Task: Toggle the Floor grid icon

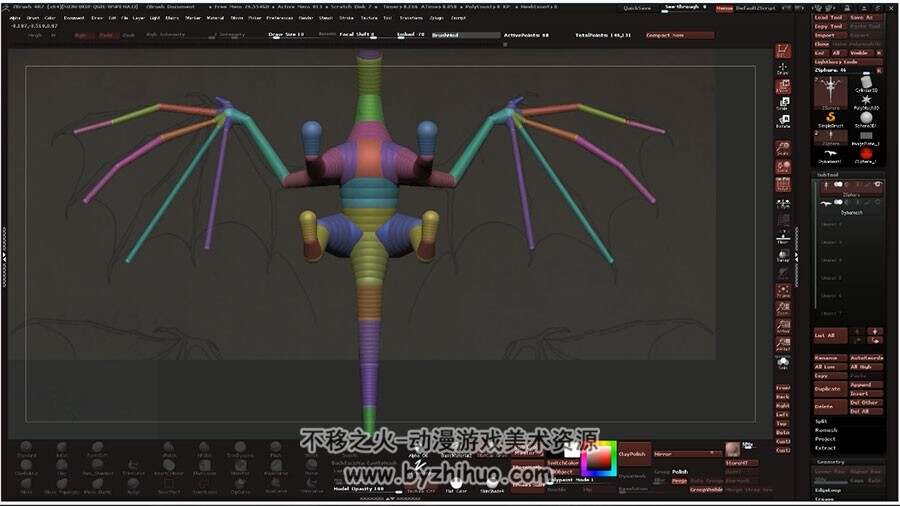Action: click(x=783, y=238)
